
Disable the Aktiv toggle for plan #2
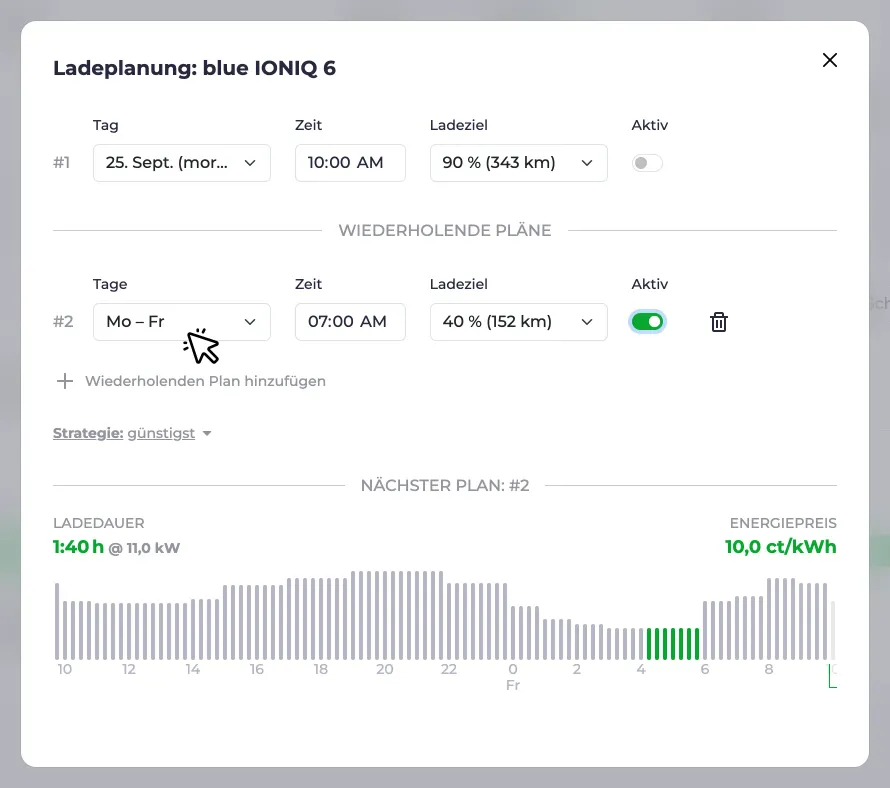(x=647, y=322)
